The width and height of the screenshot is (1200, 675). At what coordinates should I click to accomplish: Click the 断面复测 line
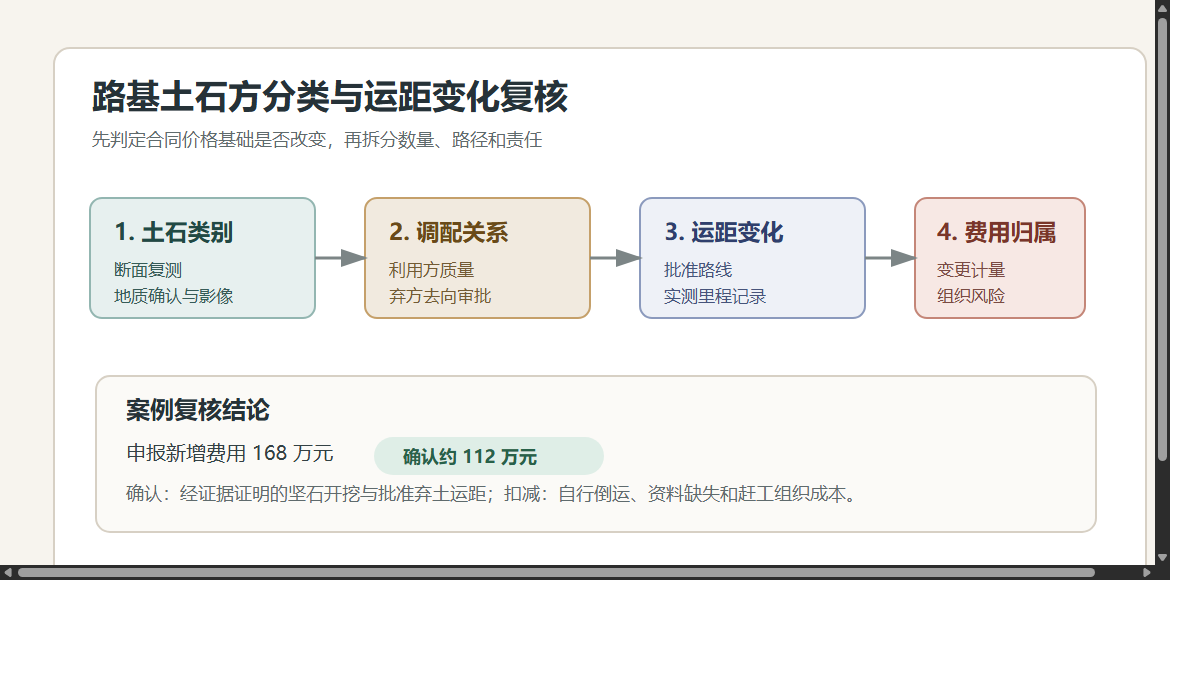(149, 270)
